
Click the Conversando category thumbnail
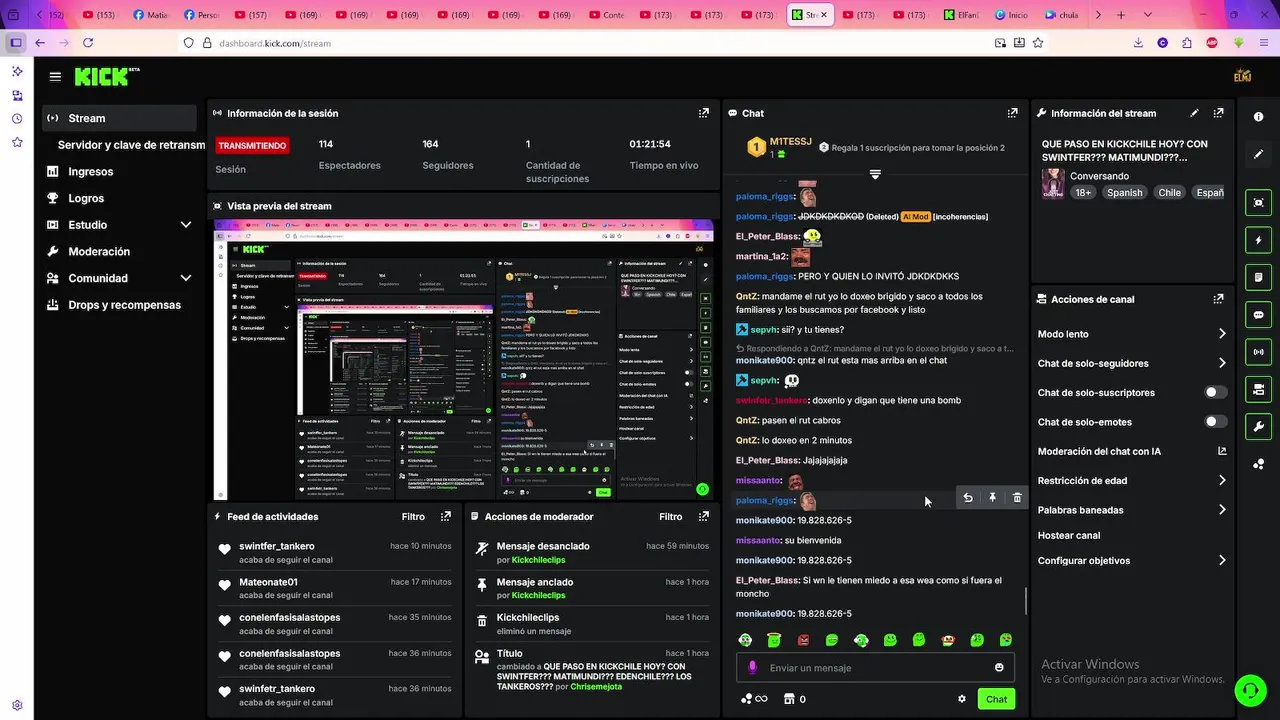pyautogui.click(x=1053, y=184)
